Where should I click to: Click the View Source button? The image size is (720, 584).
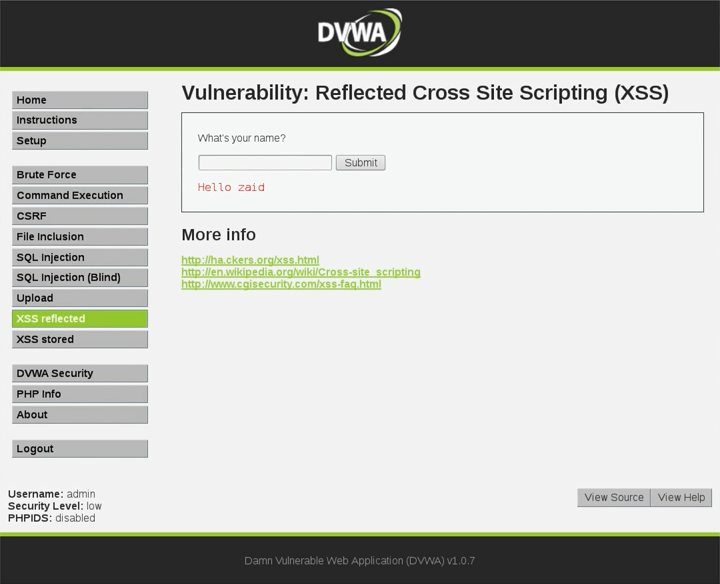pos(614,498)
